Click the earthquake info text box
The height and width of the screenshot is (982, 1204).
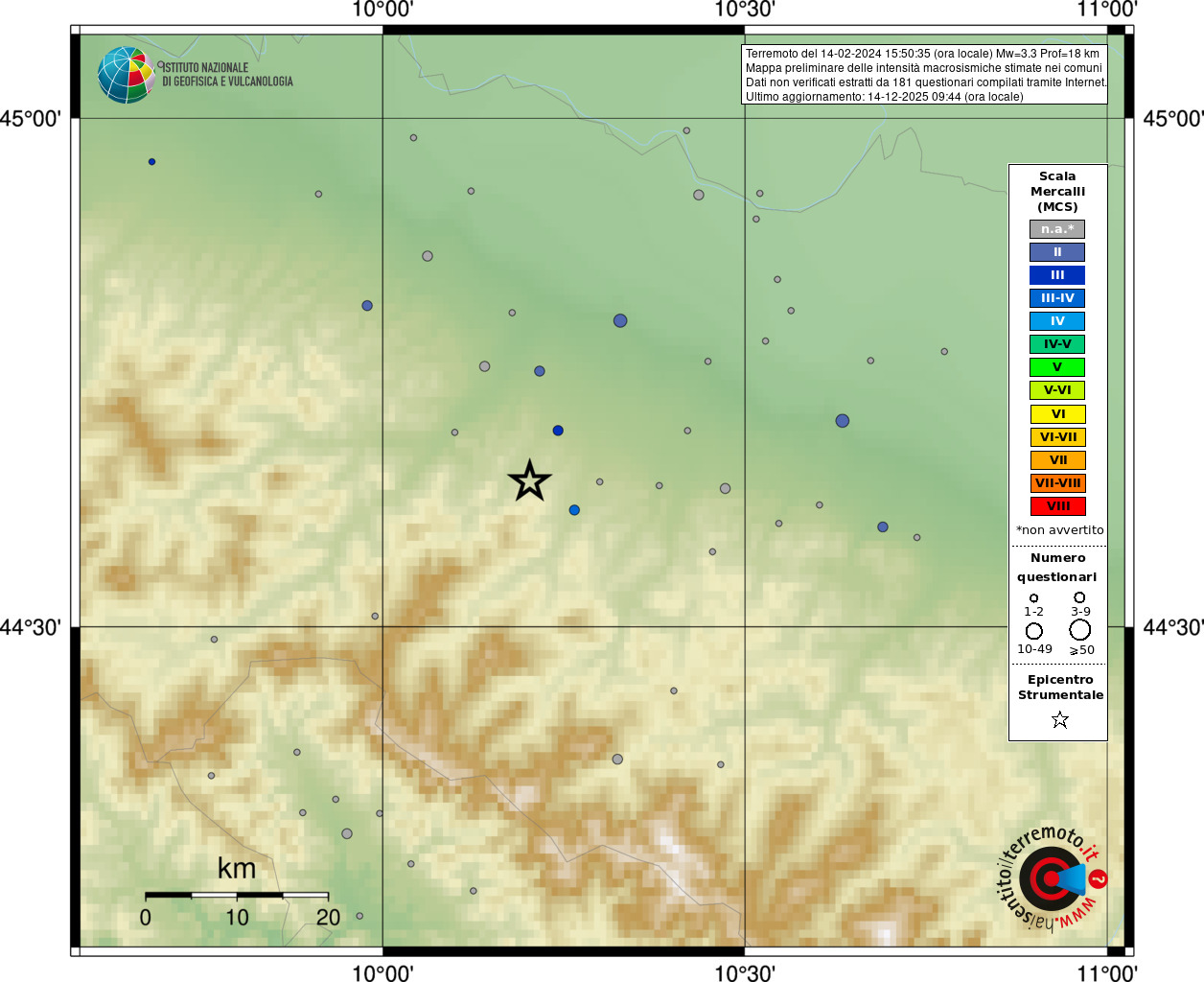pyautogui.click(x=924, y=75)
